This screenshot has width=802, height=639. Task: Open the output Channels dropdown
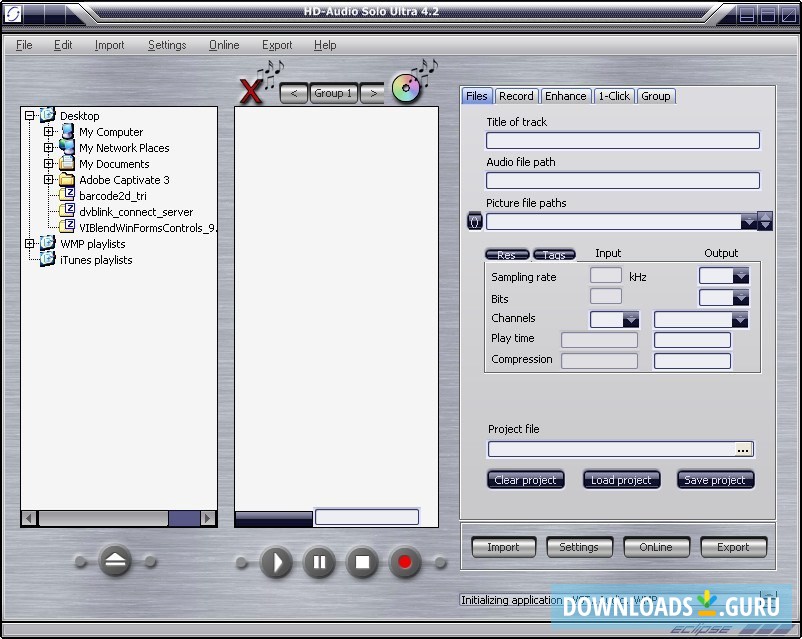[x=740, y=319]
